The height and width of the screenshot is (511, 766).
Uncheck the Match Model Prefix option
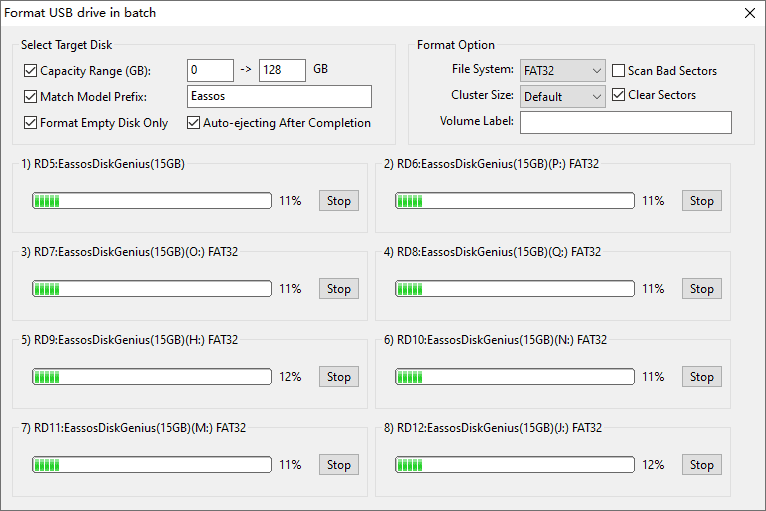pos(30,97)
